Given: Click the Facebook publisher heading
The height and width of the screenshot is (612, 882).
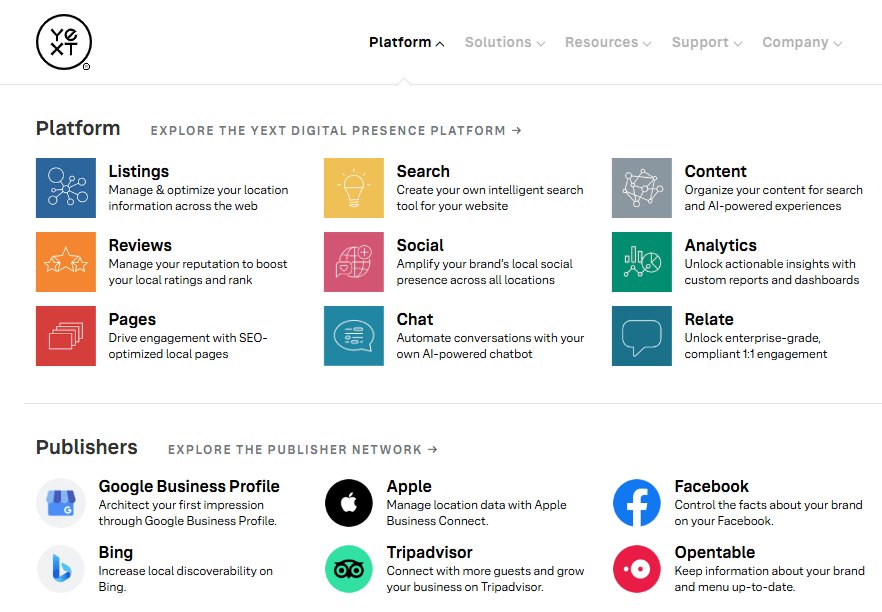Looking at the screenshot, I should click(712, 486).
